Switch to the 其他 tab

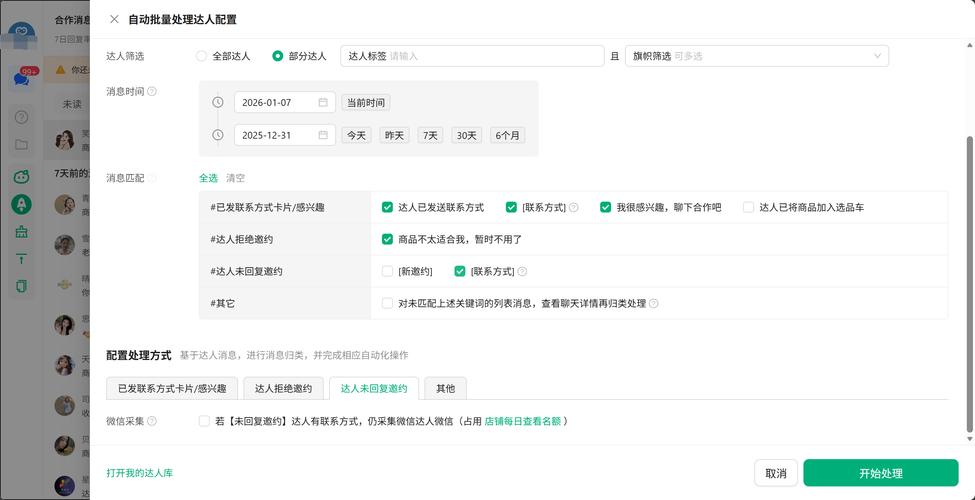click(x=445, y=388)
